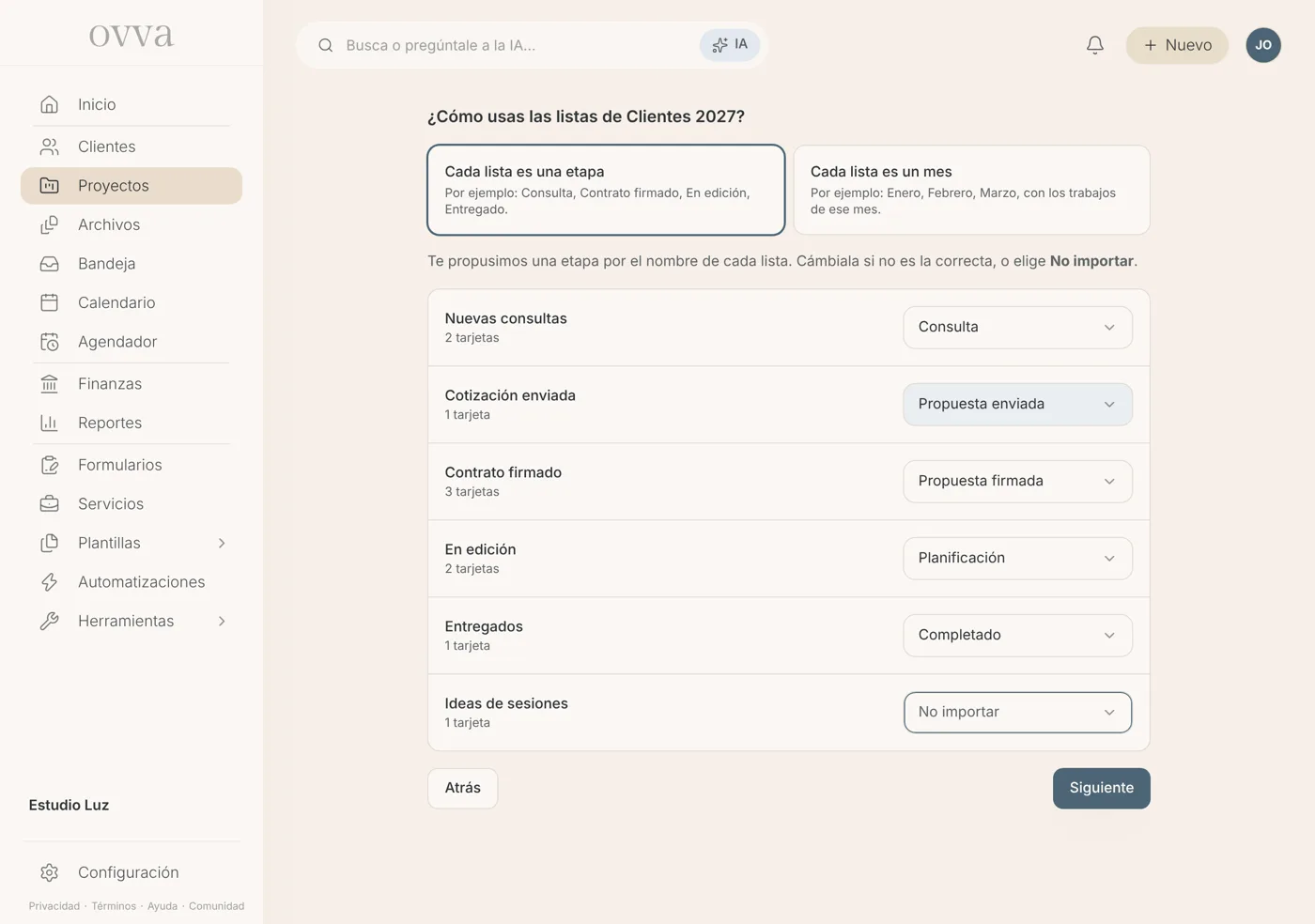Image resolution: width=1315 pixels, height=924 pixels.
Task: Open the Términos footer link
Action: [114, 906]
